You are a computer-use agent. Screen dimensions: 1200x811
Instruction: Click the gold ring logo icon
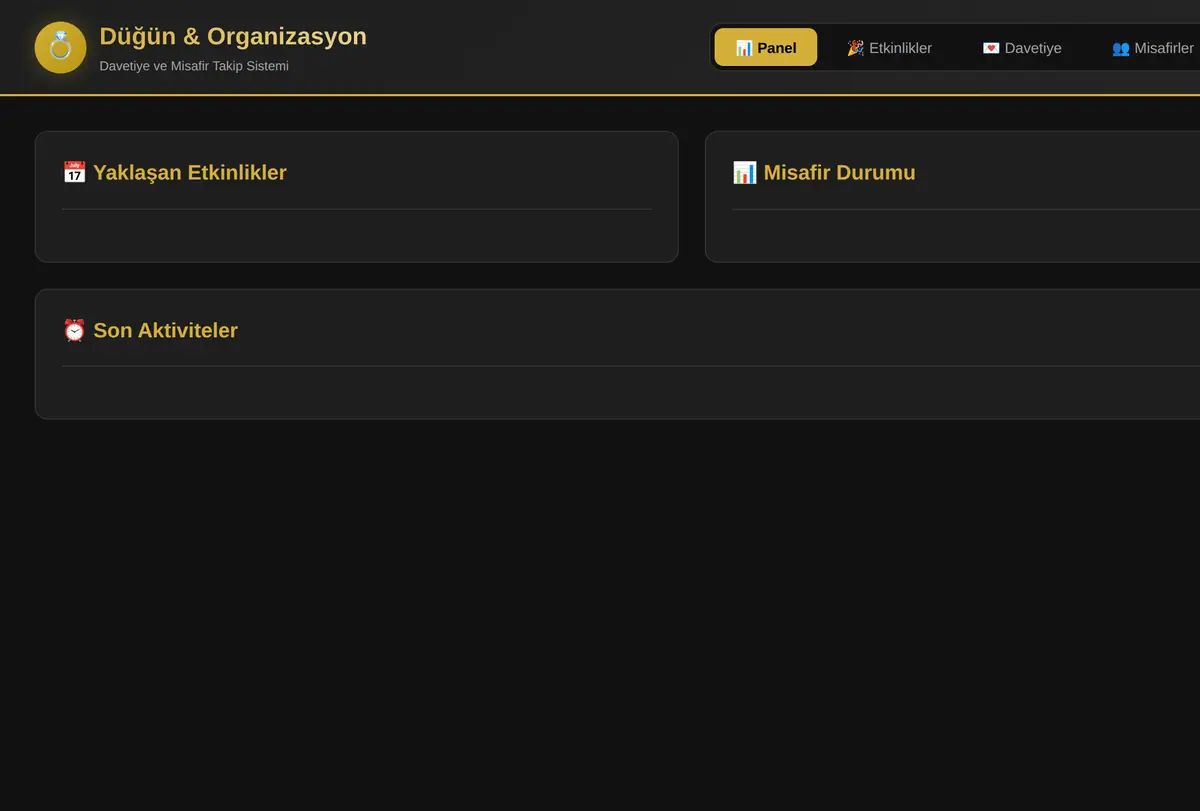(60, 47)
